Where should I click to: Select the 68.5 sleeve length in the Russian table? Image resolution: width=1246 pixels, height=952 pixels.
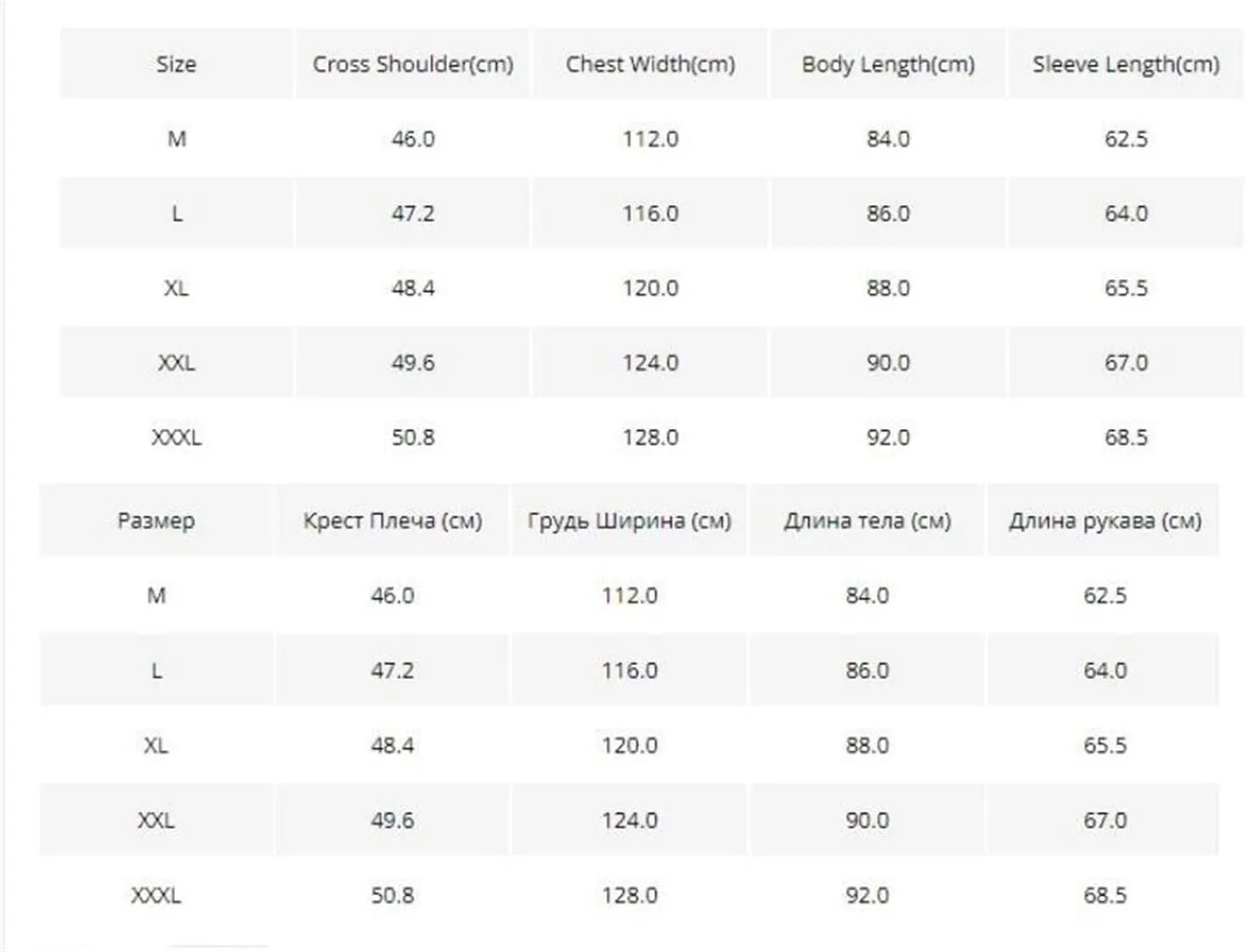point(1105,895)
